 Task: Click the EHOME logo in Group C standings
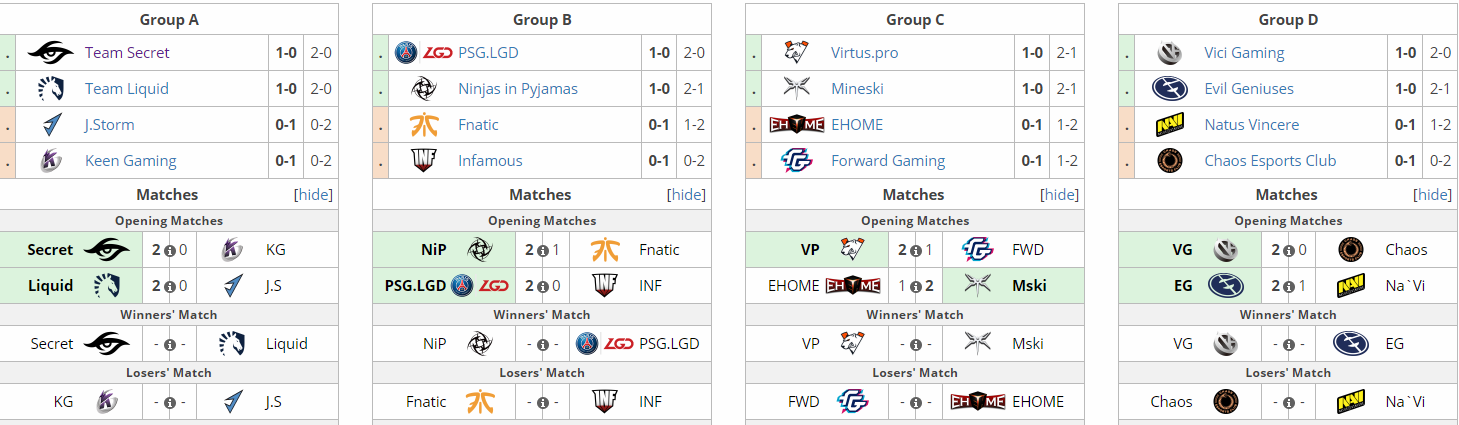point(796,125)
